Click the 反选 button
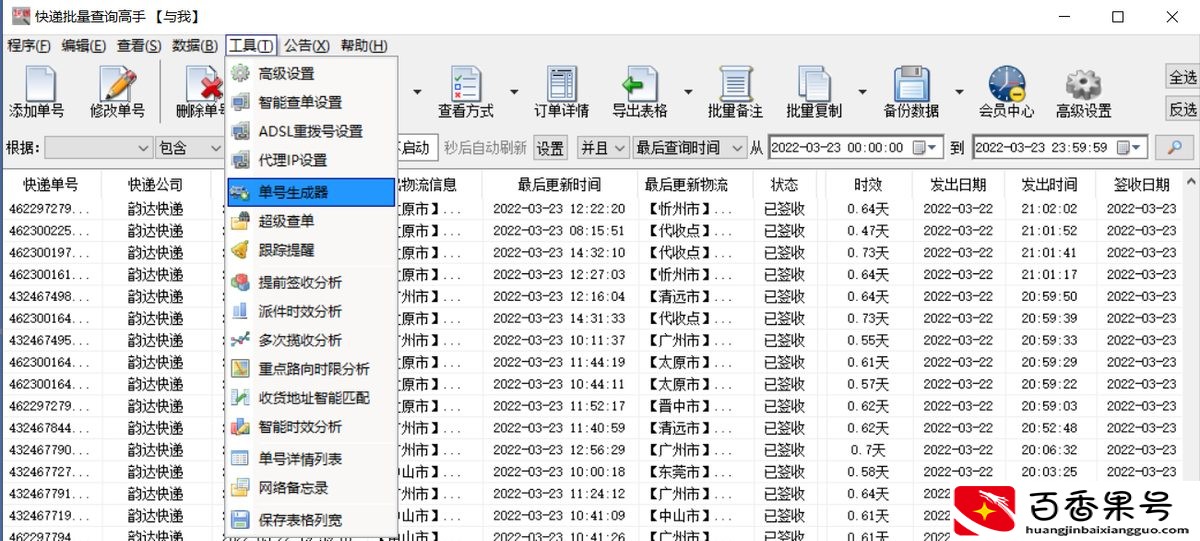 point(1183,109)
